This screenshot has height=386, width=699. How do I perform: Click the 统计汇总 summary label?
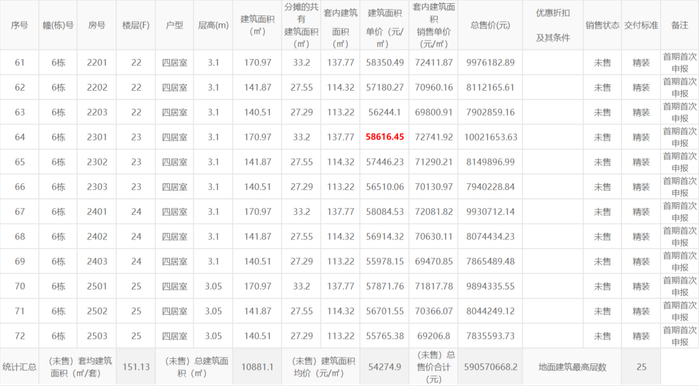coord(19,367)
